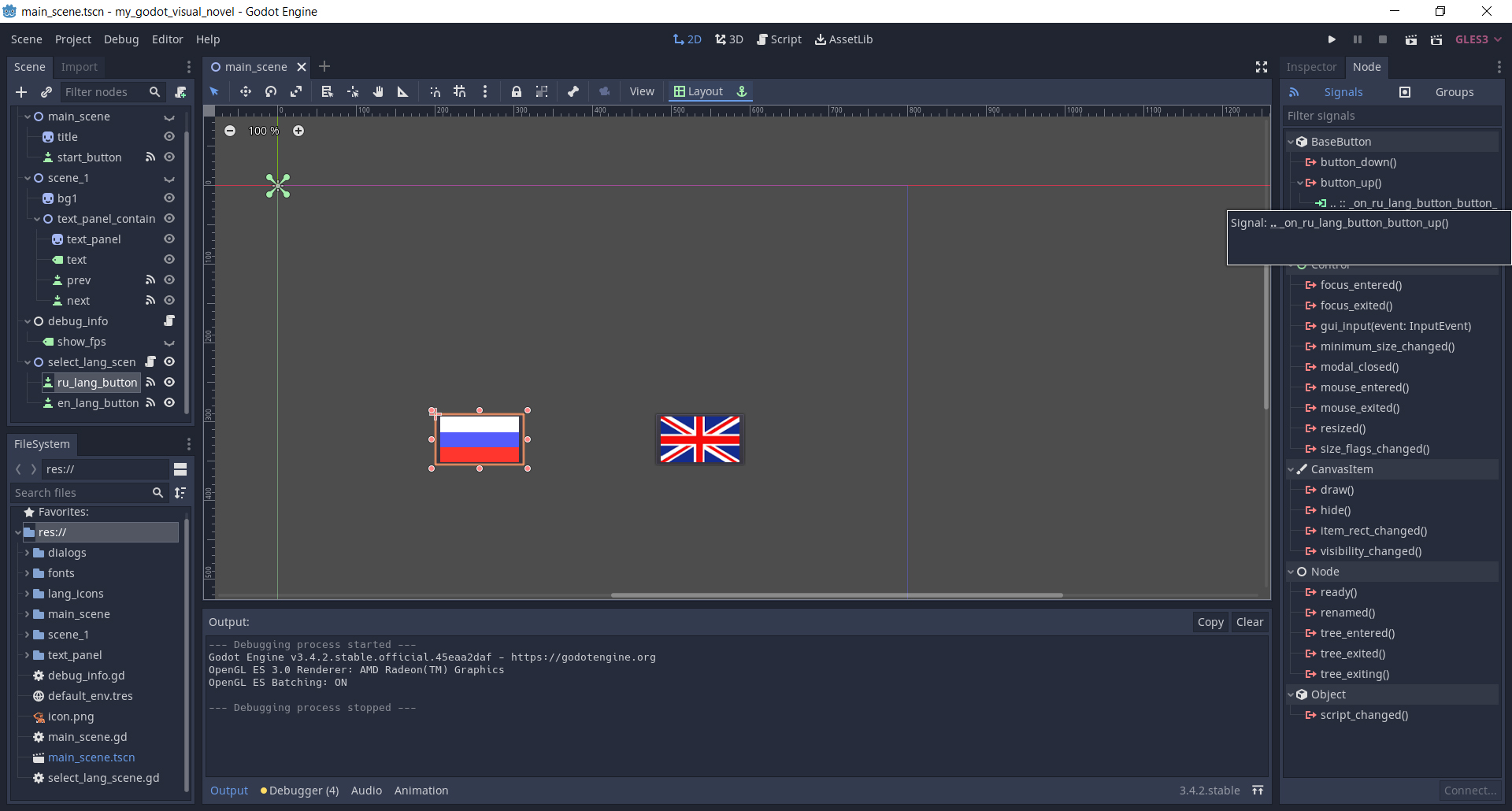1512x811 pixels.
Task: Open the file sort options icon
Action: point(180,493)
